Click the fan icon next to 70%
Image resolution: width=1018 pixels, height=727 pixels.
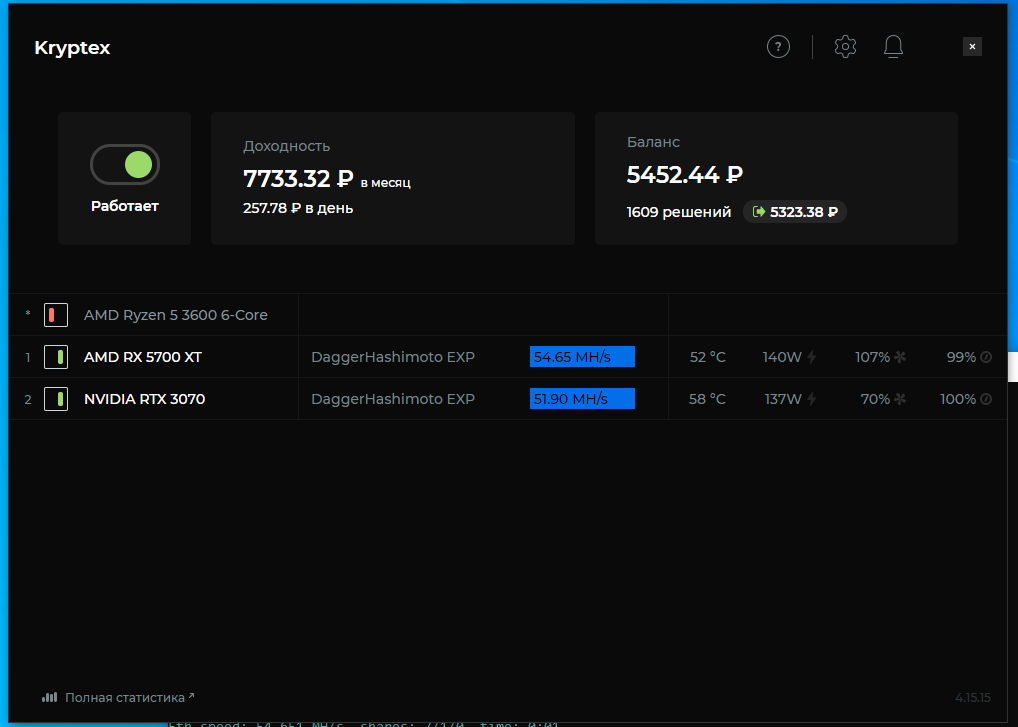click(x=900, y=399)
